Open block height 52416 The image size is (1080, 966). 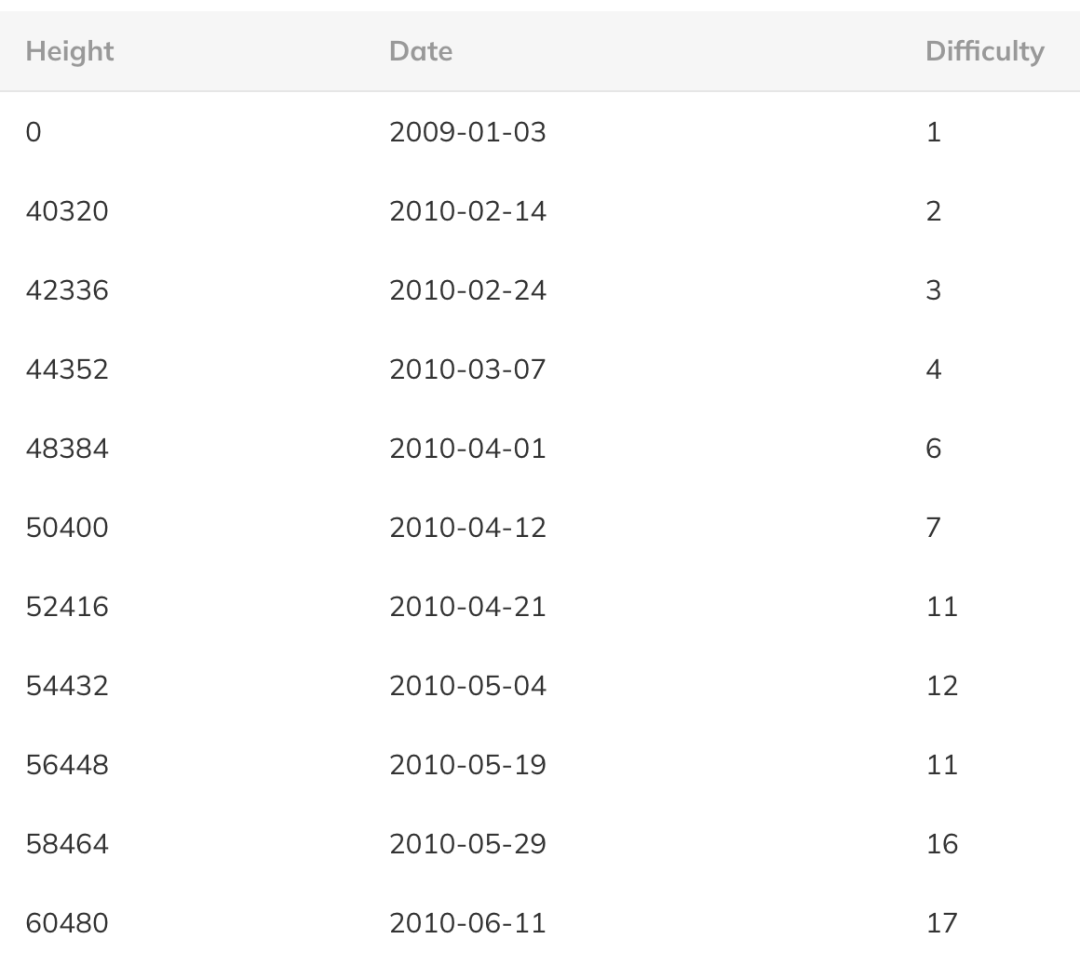67,607
